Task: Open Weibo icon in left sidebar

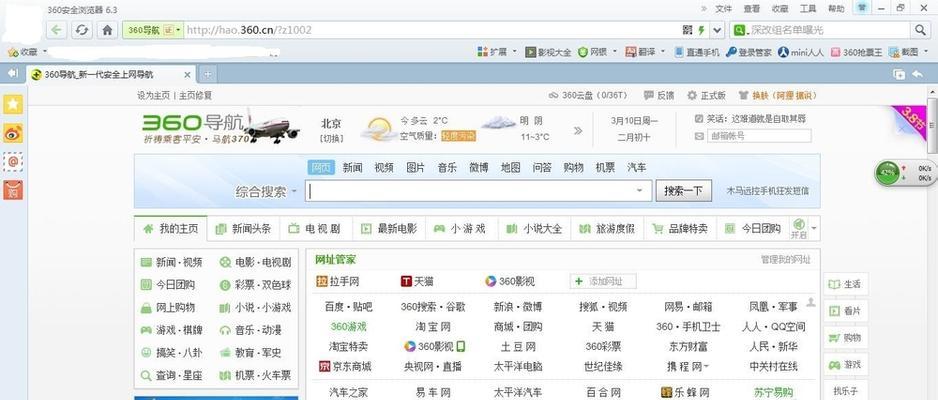Action: click(x=13, y=133)
